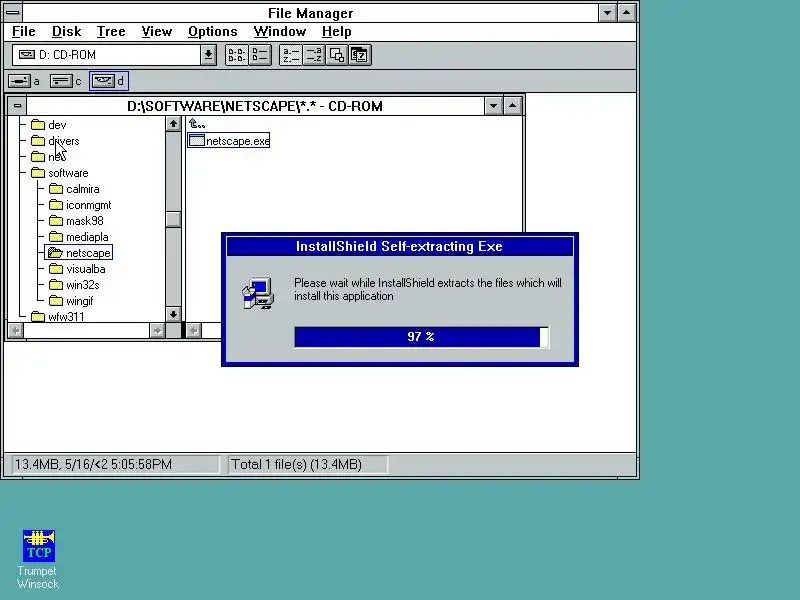This screenshot has width=800, height=600.
Task: Maximize the File Manager window
Action: [x=627, y=12]
